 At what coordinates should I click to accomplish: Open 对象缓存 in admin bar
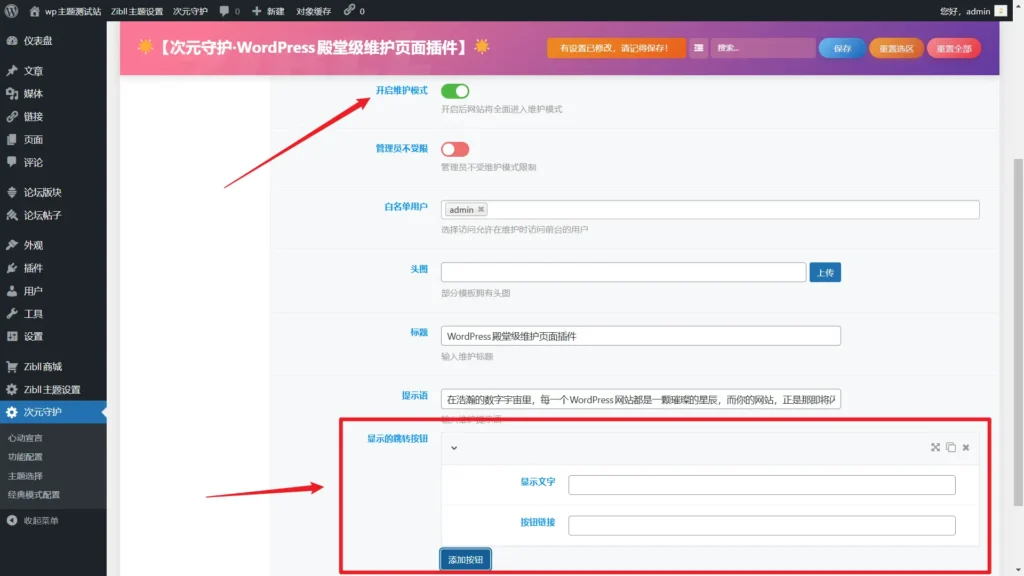pos(313,11)
